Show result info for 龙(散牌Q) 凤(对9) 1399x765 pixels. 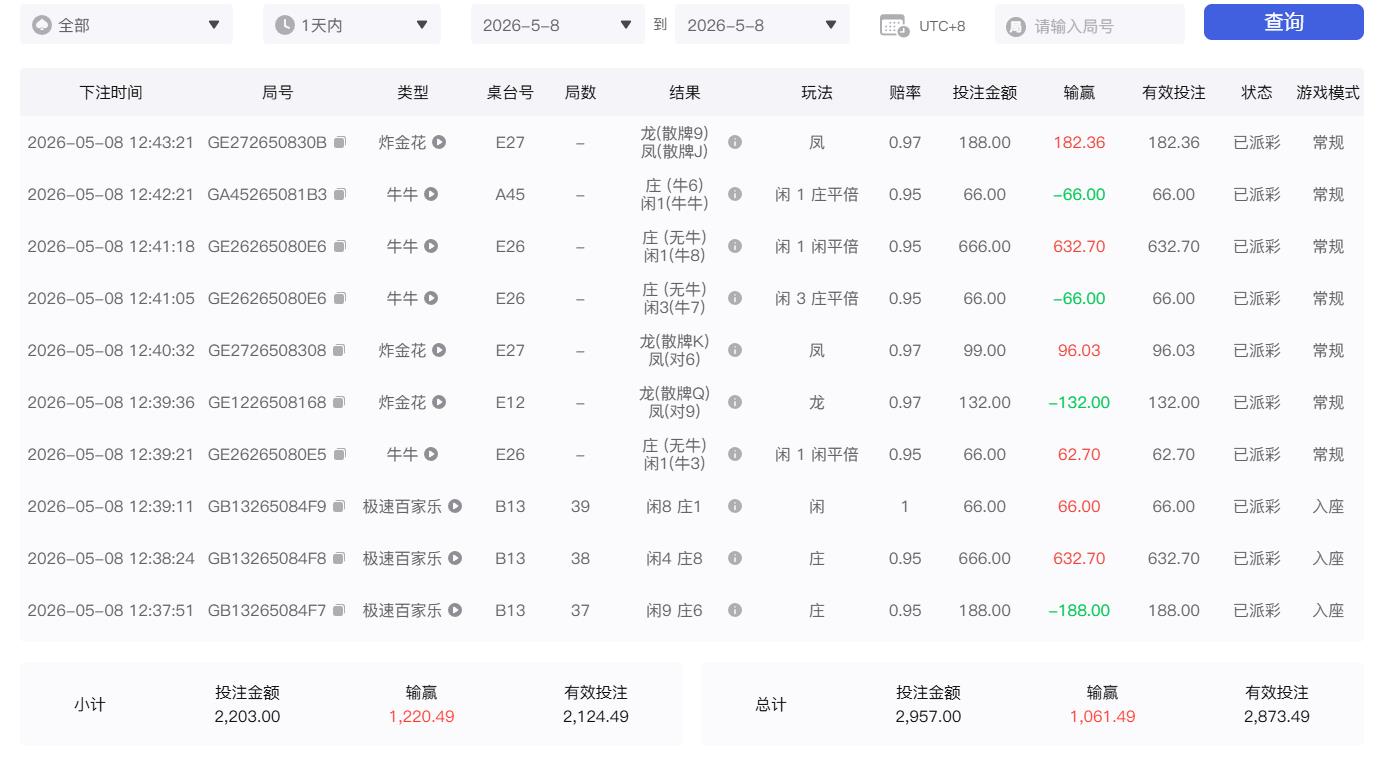coord(735,403)
